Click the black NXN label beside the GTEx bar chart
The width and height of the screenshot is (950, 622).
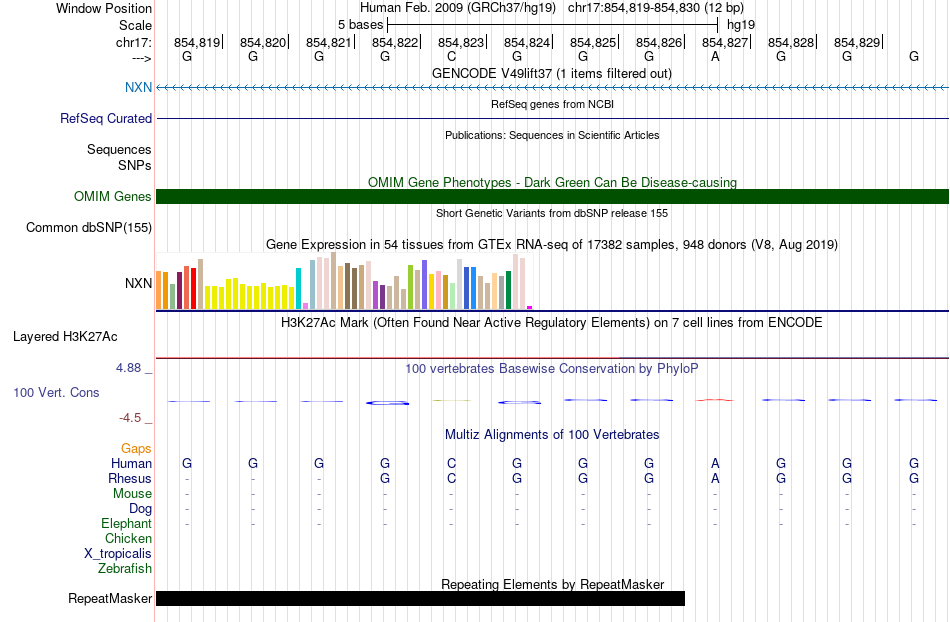pos(138,283)
